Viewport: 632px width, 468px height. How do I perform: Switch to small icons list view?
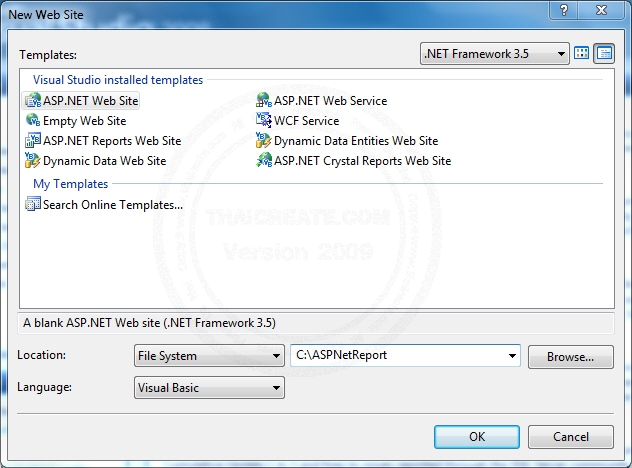tap(604, 53)
